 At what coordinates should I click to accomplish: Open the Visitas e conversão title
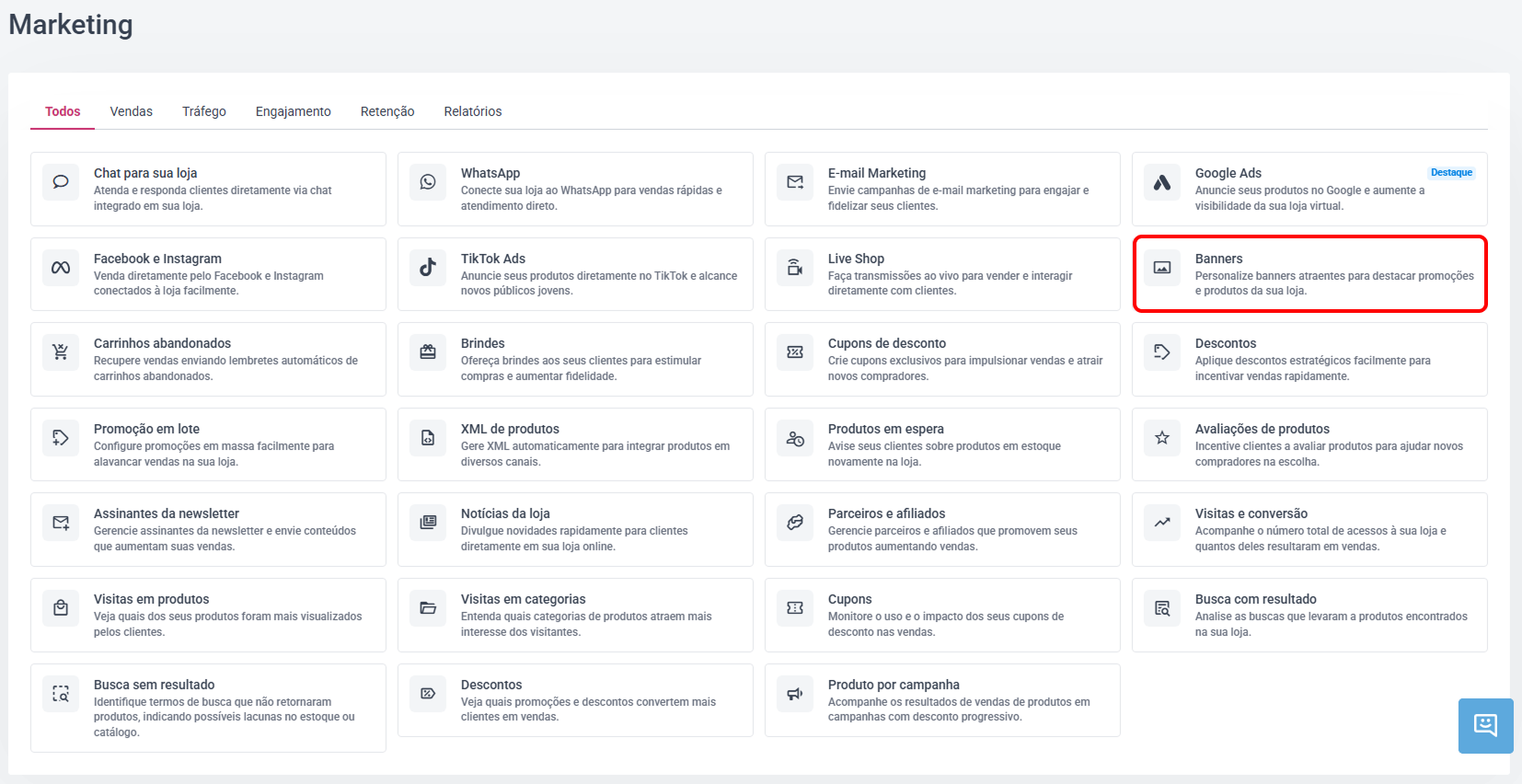click(1251, 513)
